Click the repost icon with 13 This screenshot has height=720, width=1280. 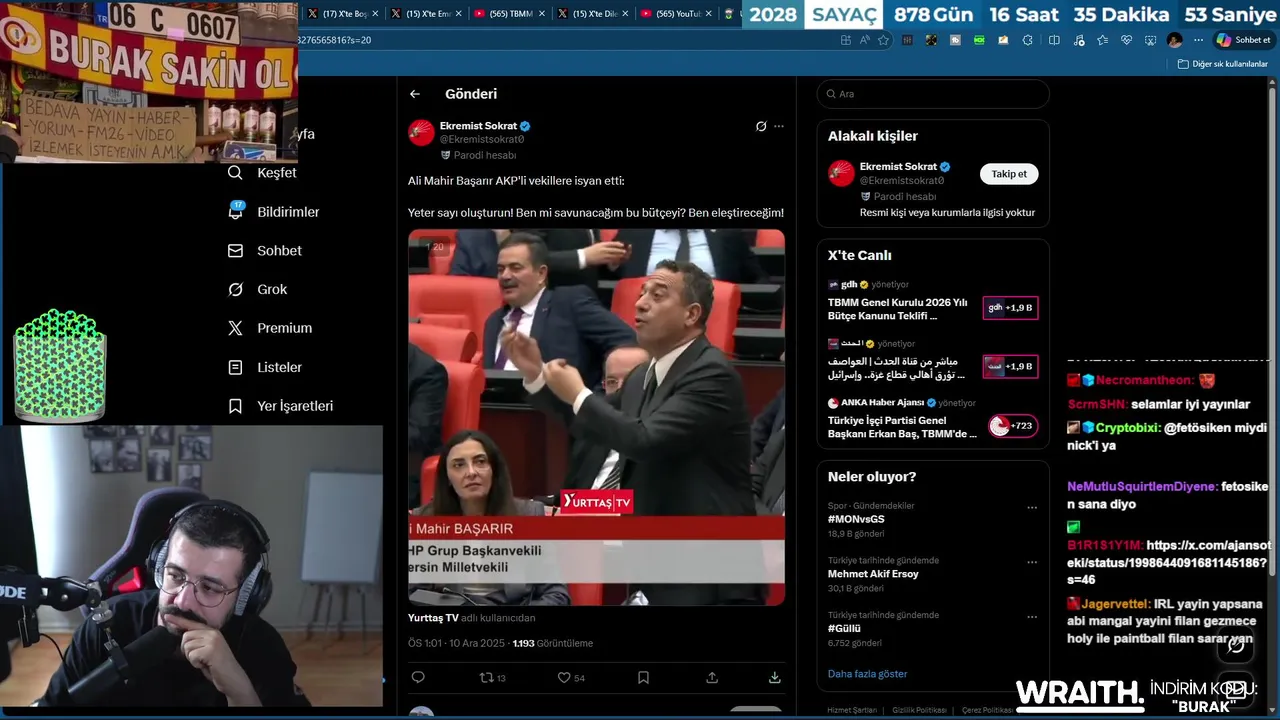coord(492,677)
